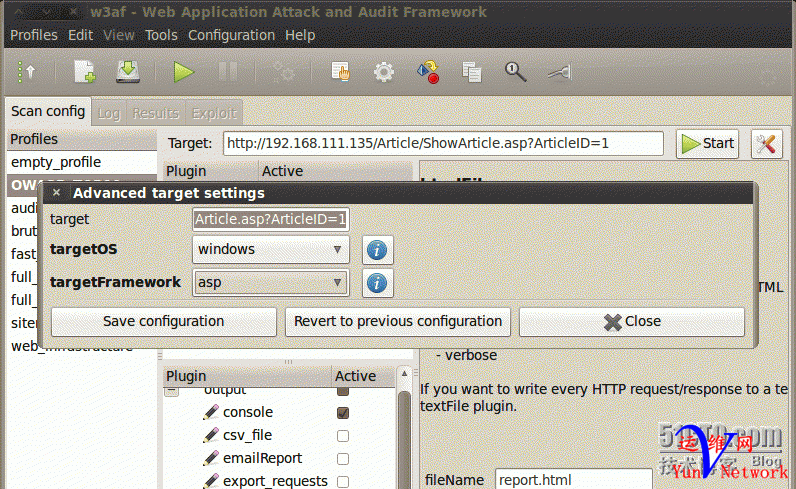The image size is (796, 489).
Task: Open the proxy tool icon with red dot
Action: tap(428, 72)
